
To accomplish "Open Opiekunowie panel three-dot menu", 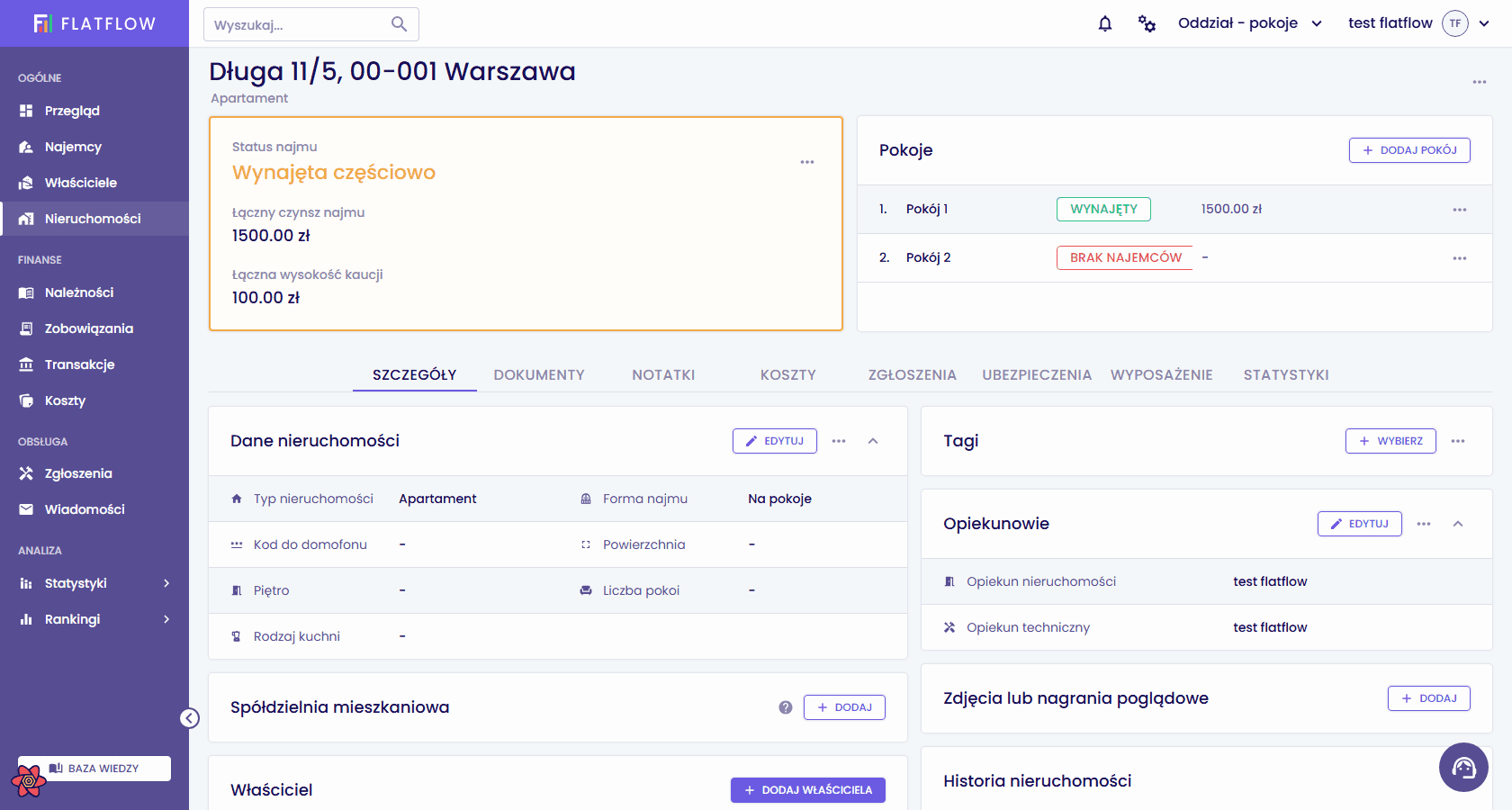I will tap(1424, 524).
